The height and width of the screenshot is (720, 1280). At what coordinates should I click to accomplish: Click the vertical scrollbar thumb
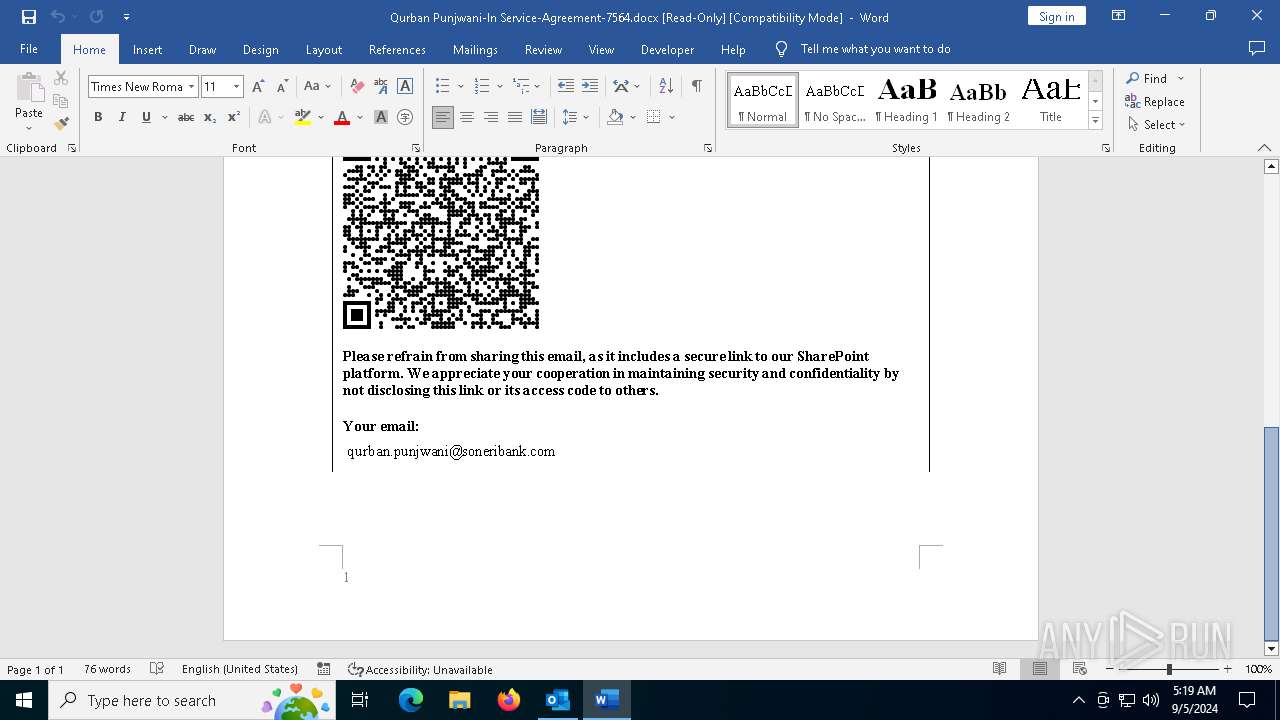[1271, 533]
